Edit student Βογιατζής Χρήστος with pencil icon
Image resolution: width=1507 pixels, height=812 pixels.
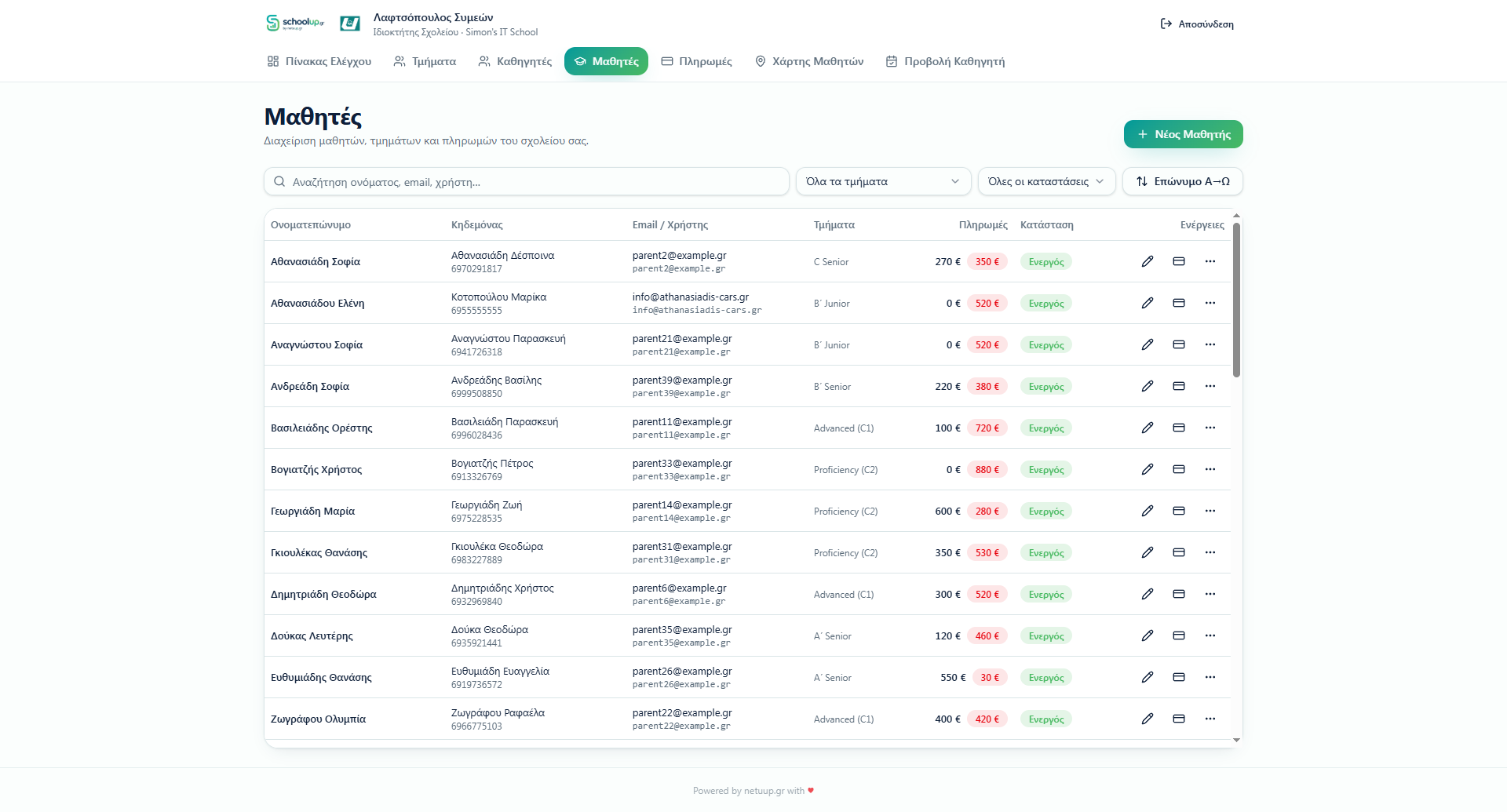pyautogui.click(x=1148, y=469)
